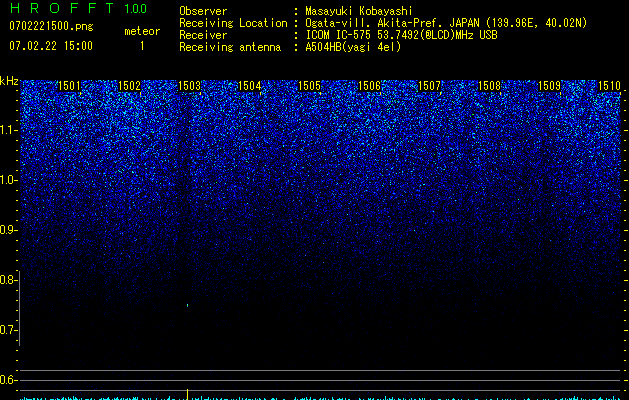This screenshot has width=629, height=400.
Task: Click the meteor label
Action: (142, 31)
